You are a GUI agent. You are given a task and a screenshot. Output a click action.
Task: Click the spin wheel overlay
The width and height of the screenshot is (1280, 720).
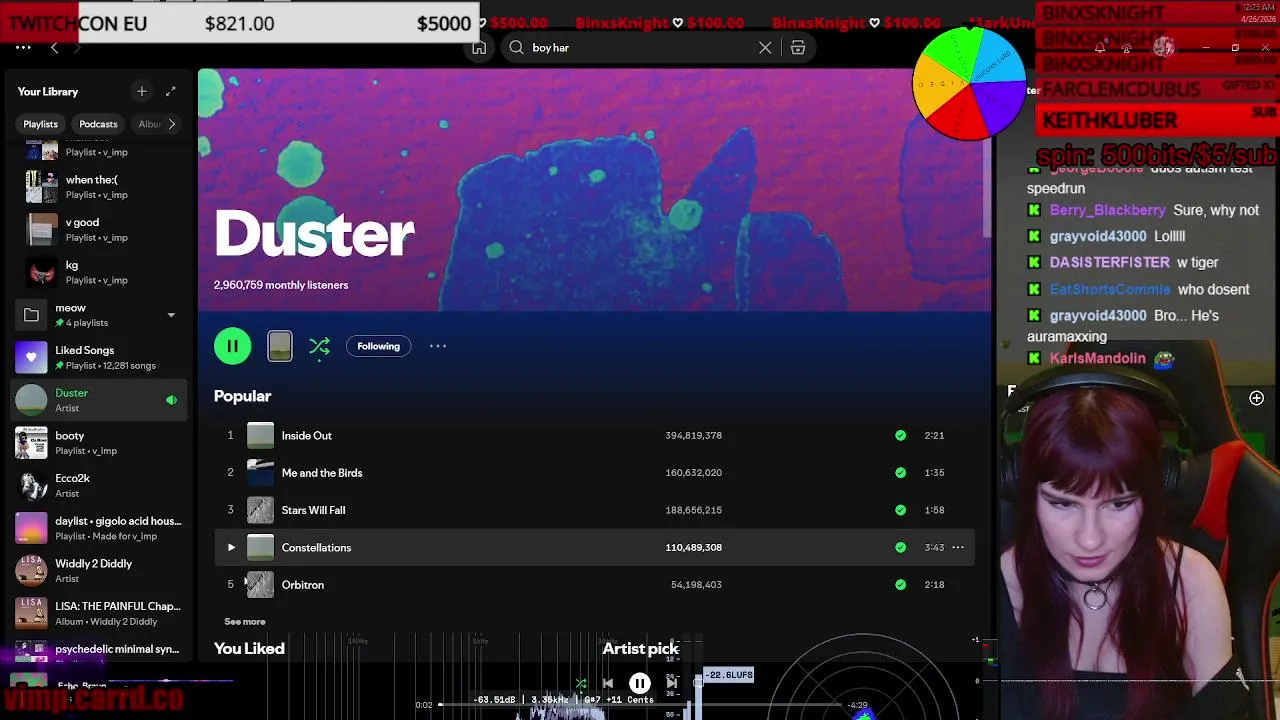pos(968,83)
